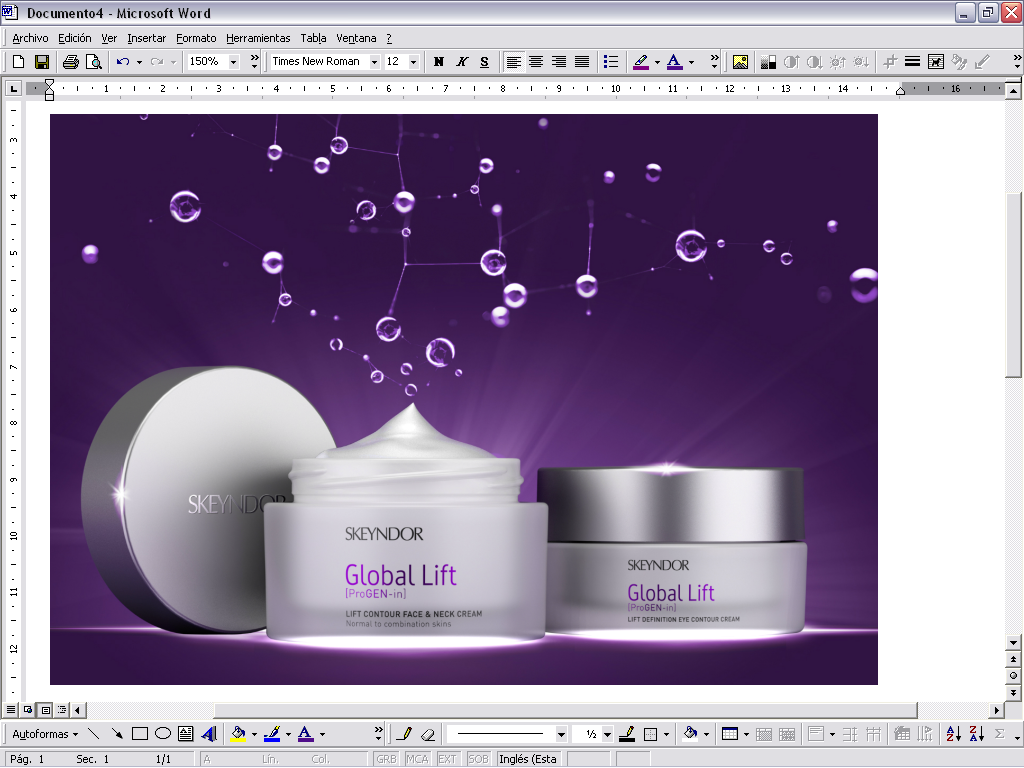Open Print Preview with the magnifier icon
This screenshot has height=768, width=1024.
point(94,61)
